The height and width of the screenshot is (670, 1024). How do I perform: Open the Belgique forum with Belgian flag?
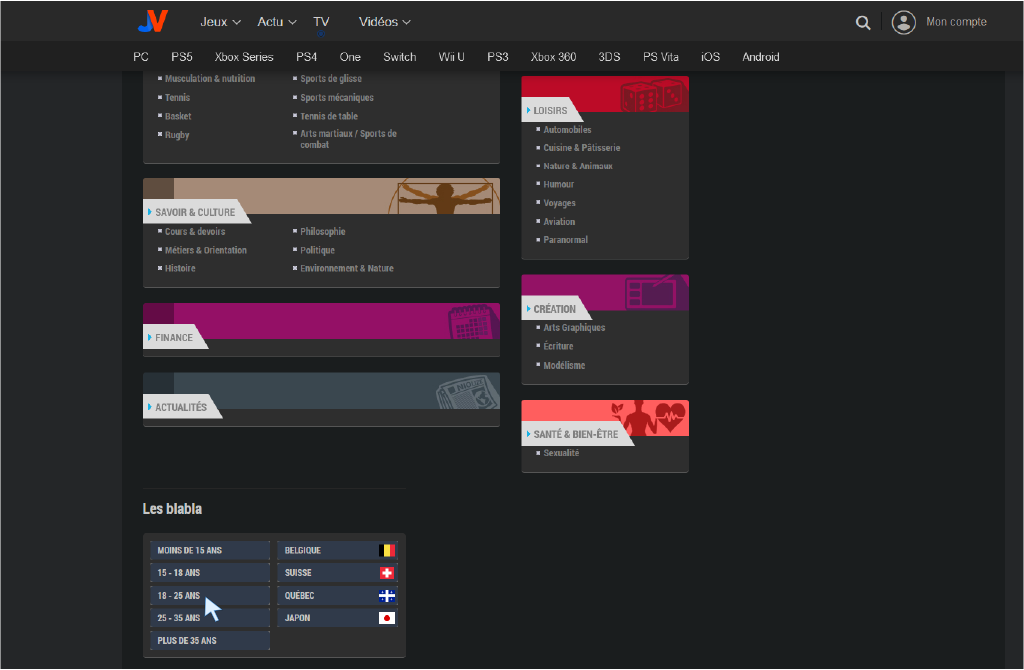coord(337,550)
